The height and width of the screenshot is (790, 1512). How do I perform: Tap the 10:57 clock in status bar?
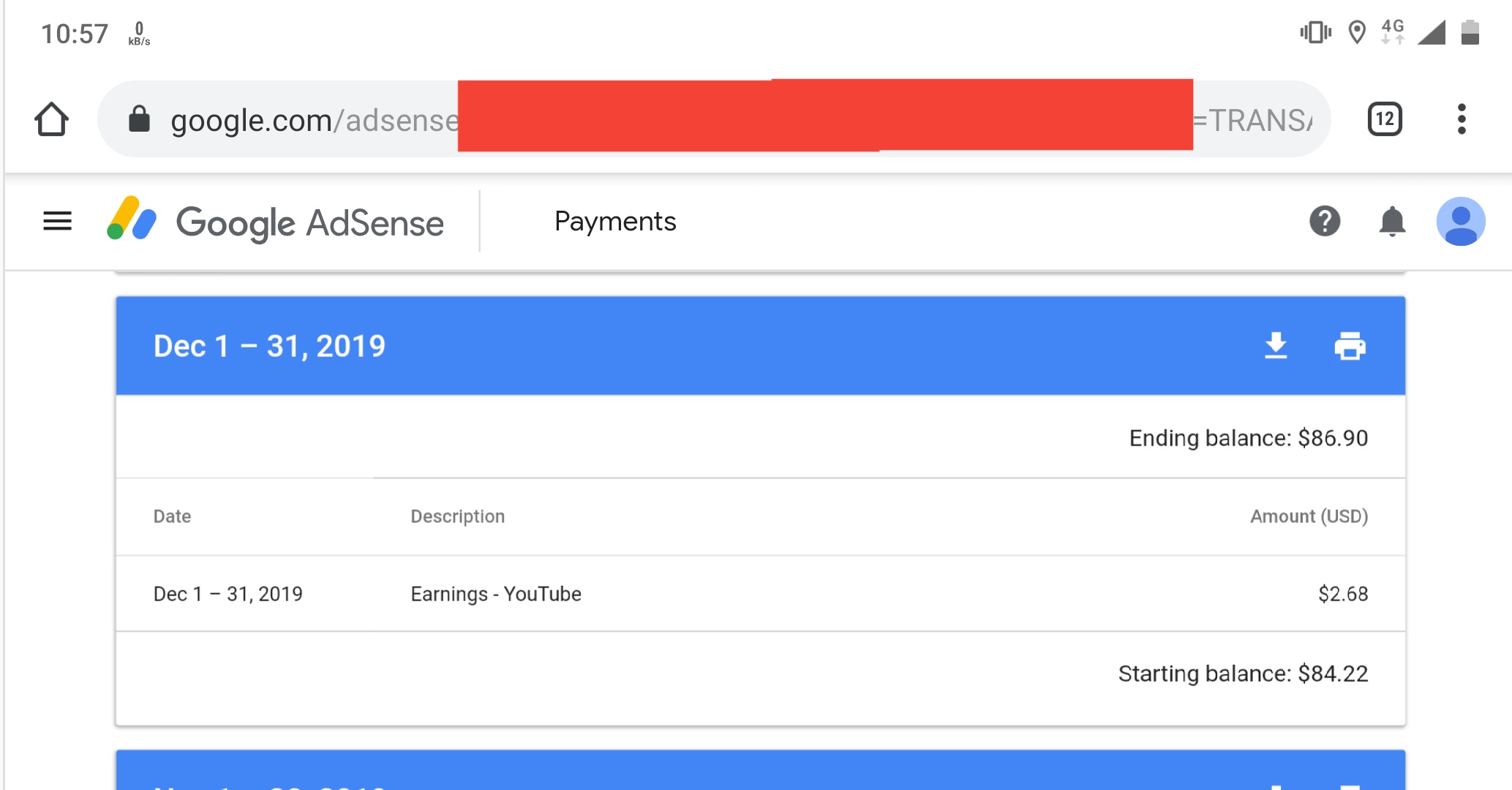(x=75, y=34)
